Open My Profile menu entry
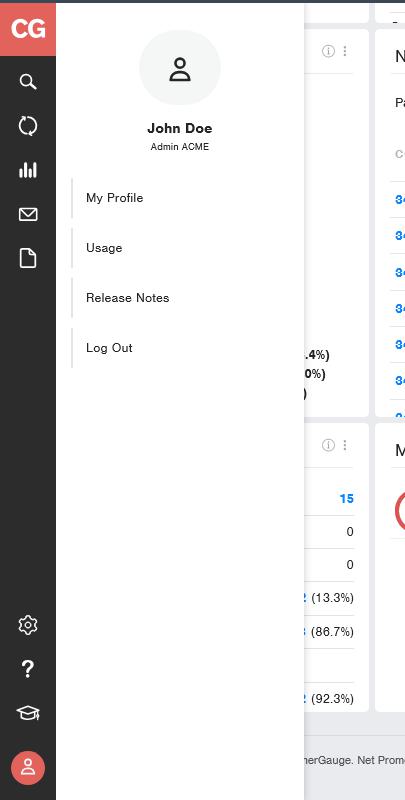 point(114,198)
